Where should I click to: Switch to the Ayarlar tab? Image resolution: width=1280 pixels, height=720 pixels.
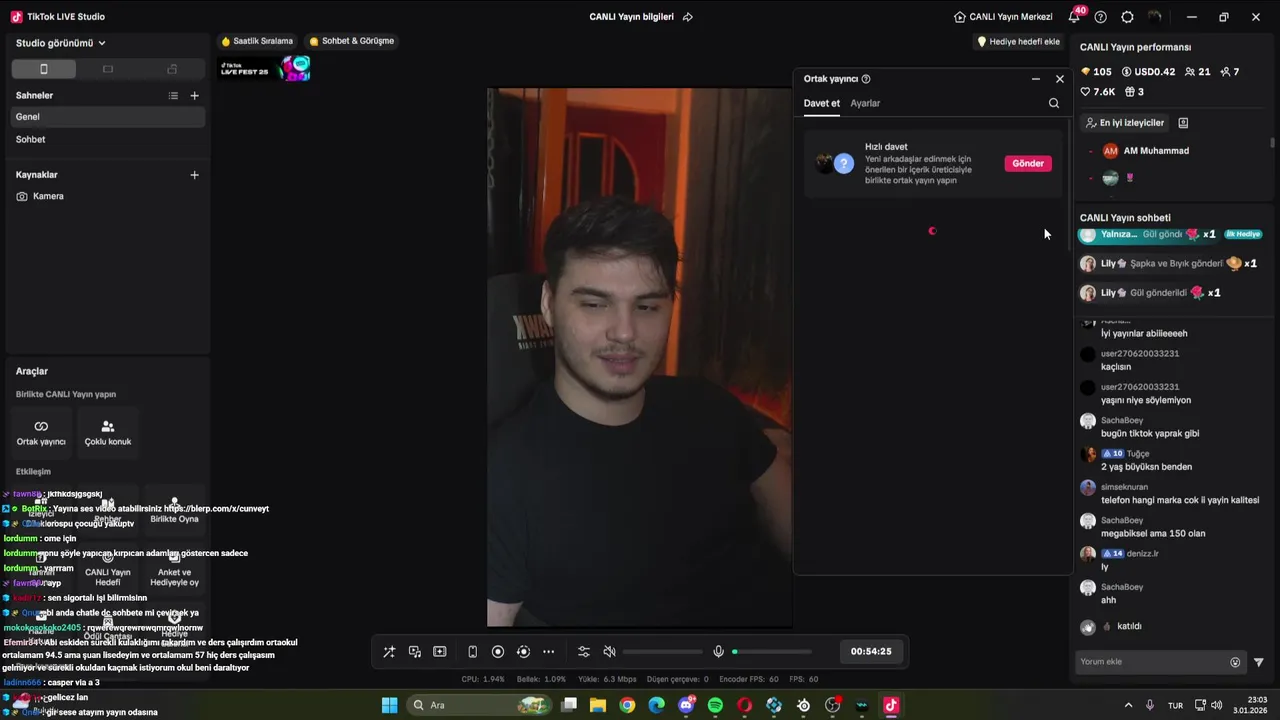click(865, 103)
